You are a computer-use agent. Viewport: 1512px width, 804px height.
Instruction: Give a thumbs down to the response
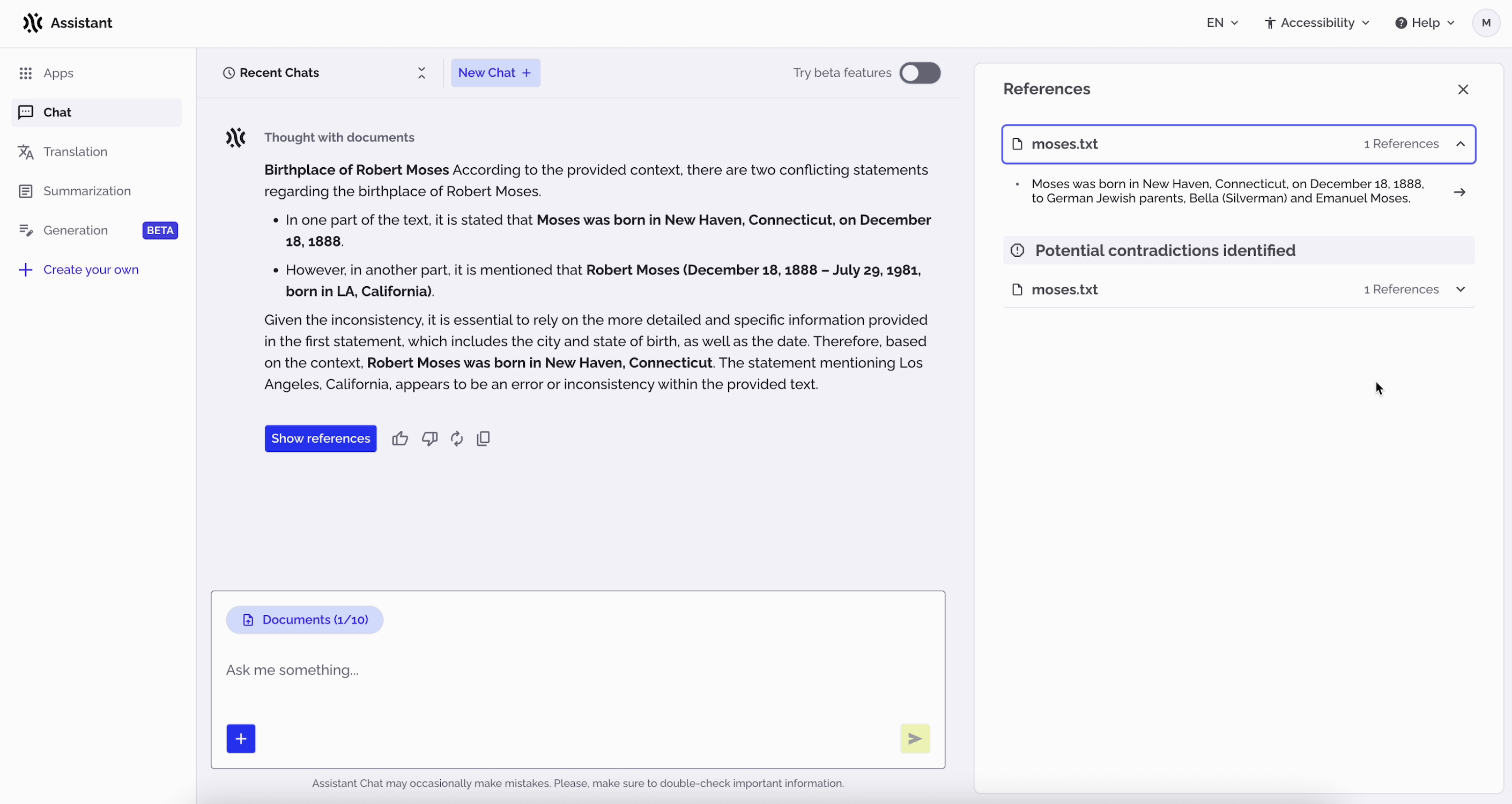pos(429,438)
